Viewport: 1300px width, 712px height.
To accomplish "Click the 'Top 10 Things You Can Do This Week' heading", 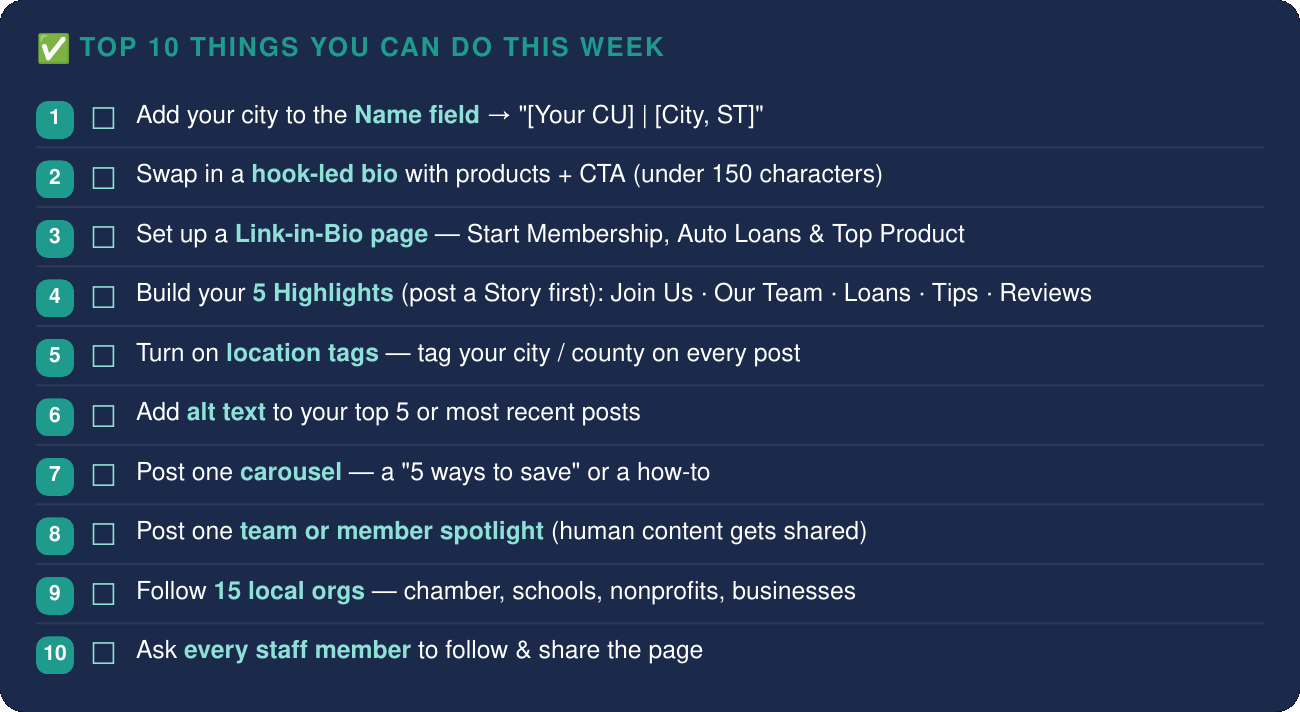I will 372,47.
